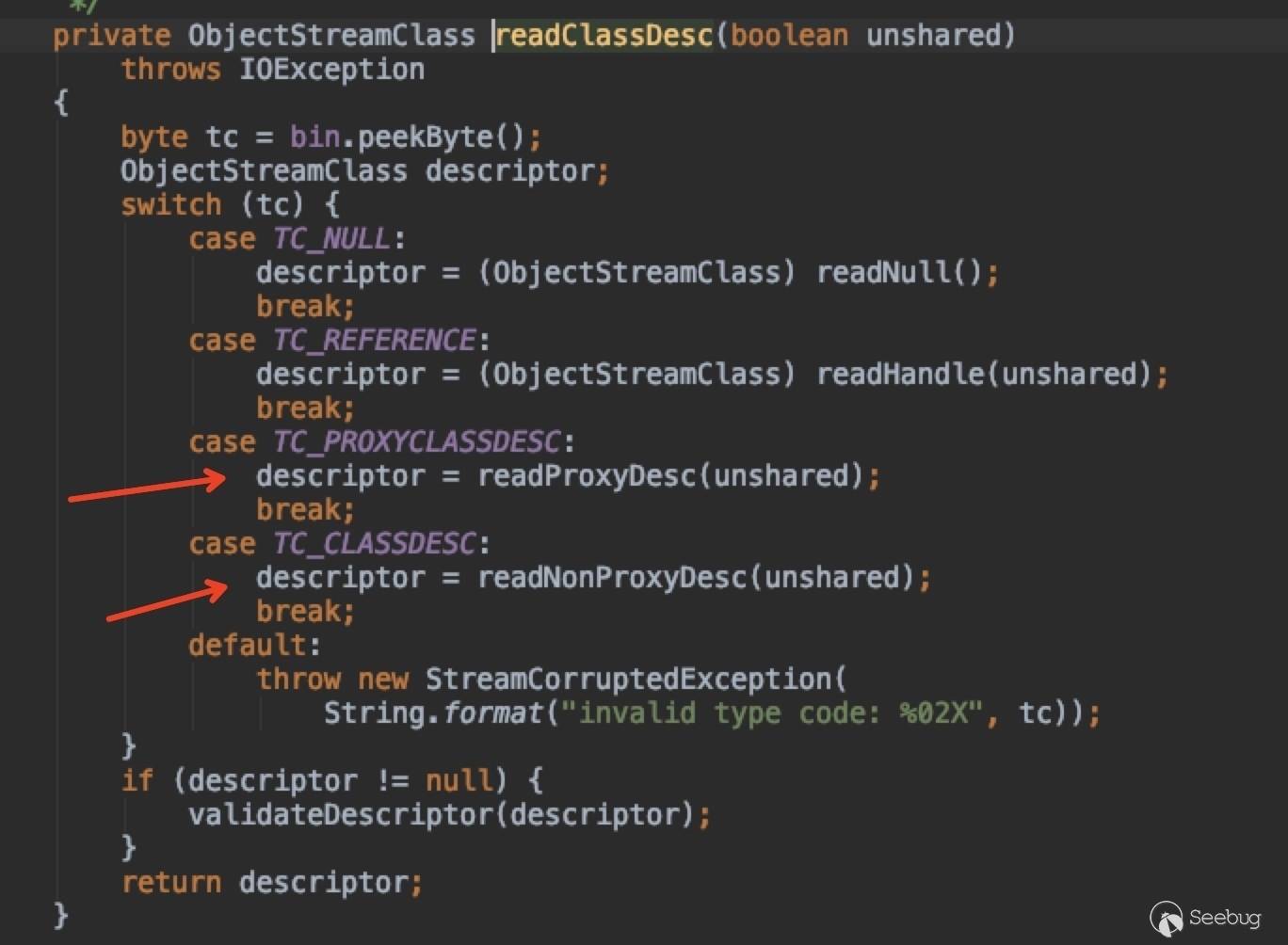Click the TC_NULL case constant

(x=333, y=239)
